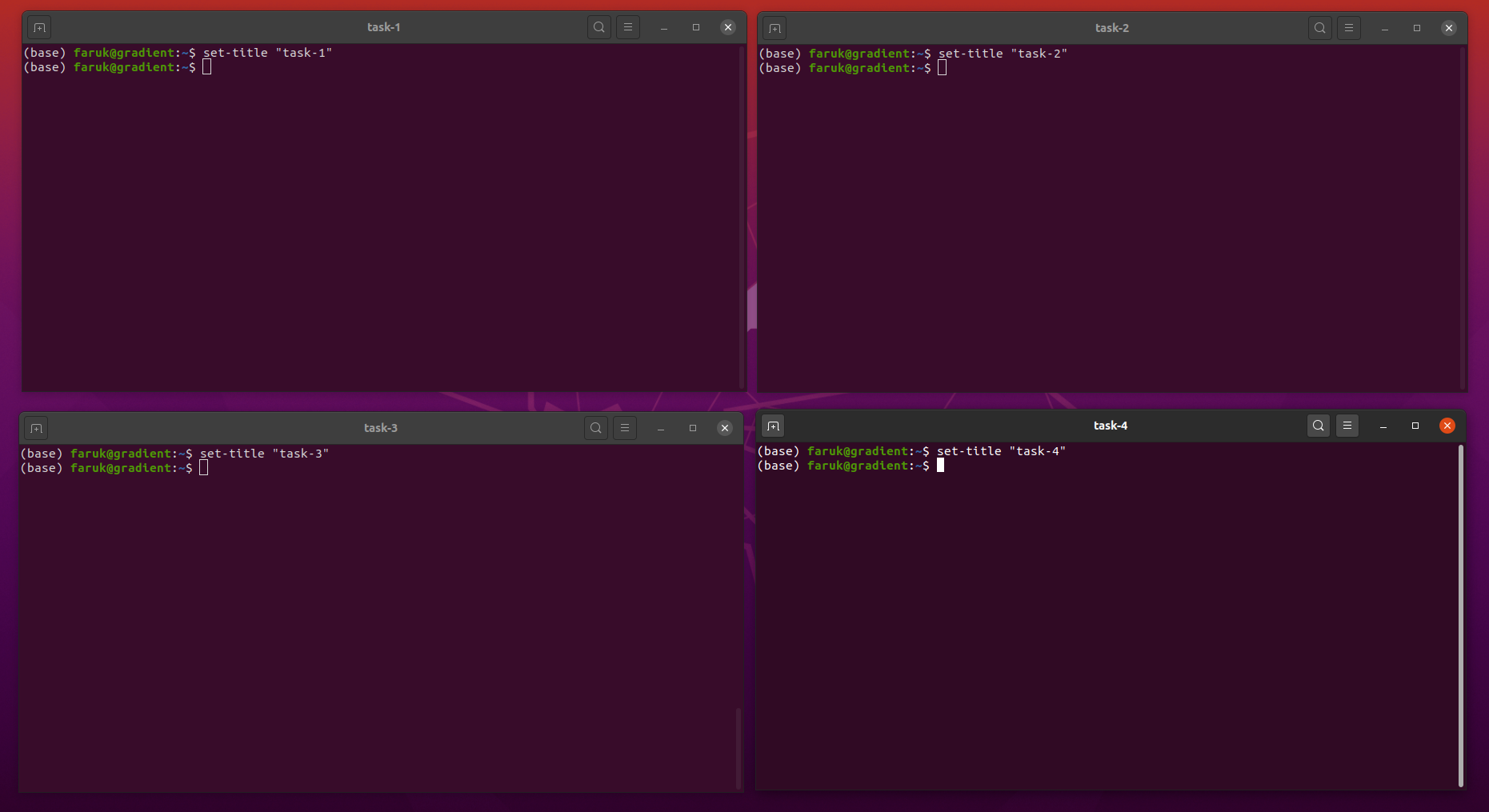Click the task-2 window title bar label
The image size is (1489, 812).
click(x=1112, y=28)
